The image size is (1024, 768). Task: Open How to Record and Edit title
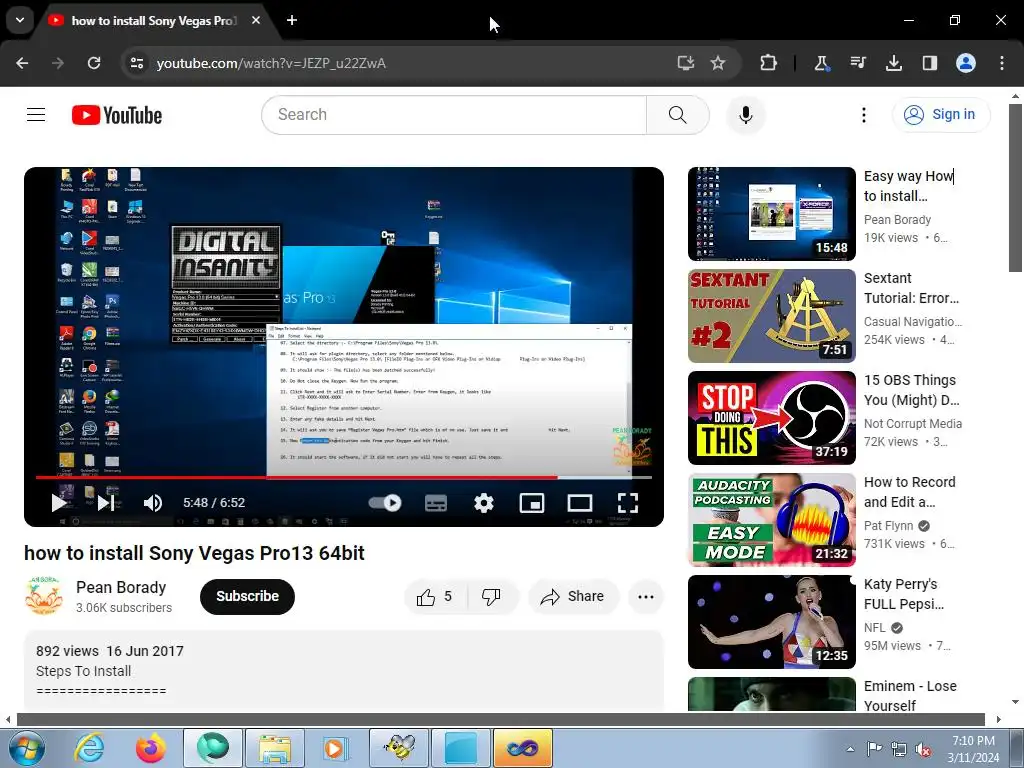(x=909, y=492)
